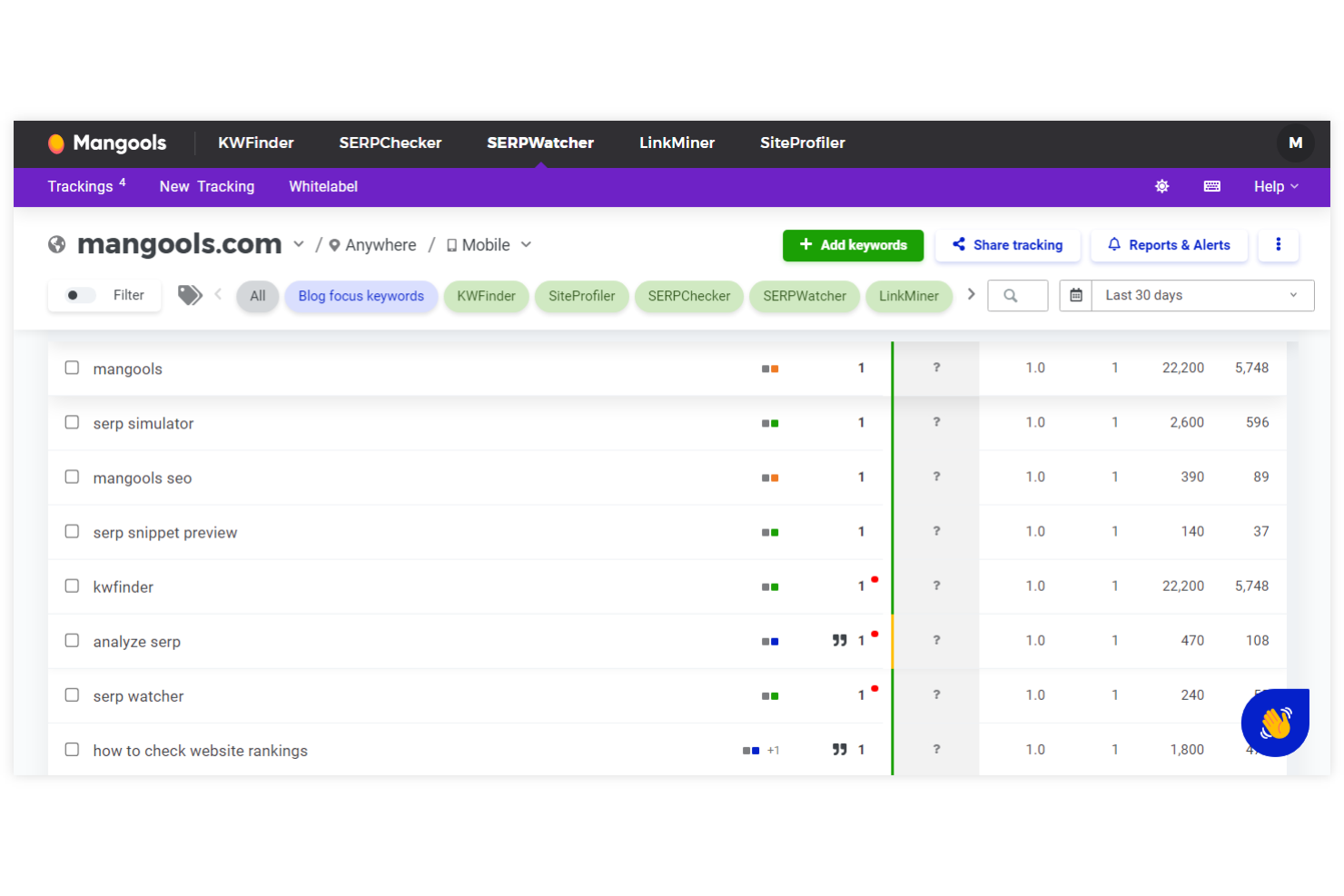Click the search magnifier icon
Image resolution: width=1344 pixels, height=896 pixels.
[1017, 295]
